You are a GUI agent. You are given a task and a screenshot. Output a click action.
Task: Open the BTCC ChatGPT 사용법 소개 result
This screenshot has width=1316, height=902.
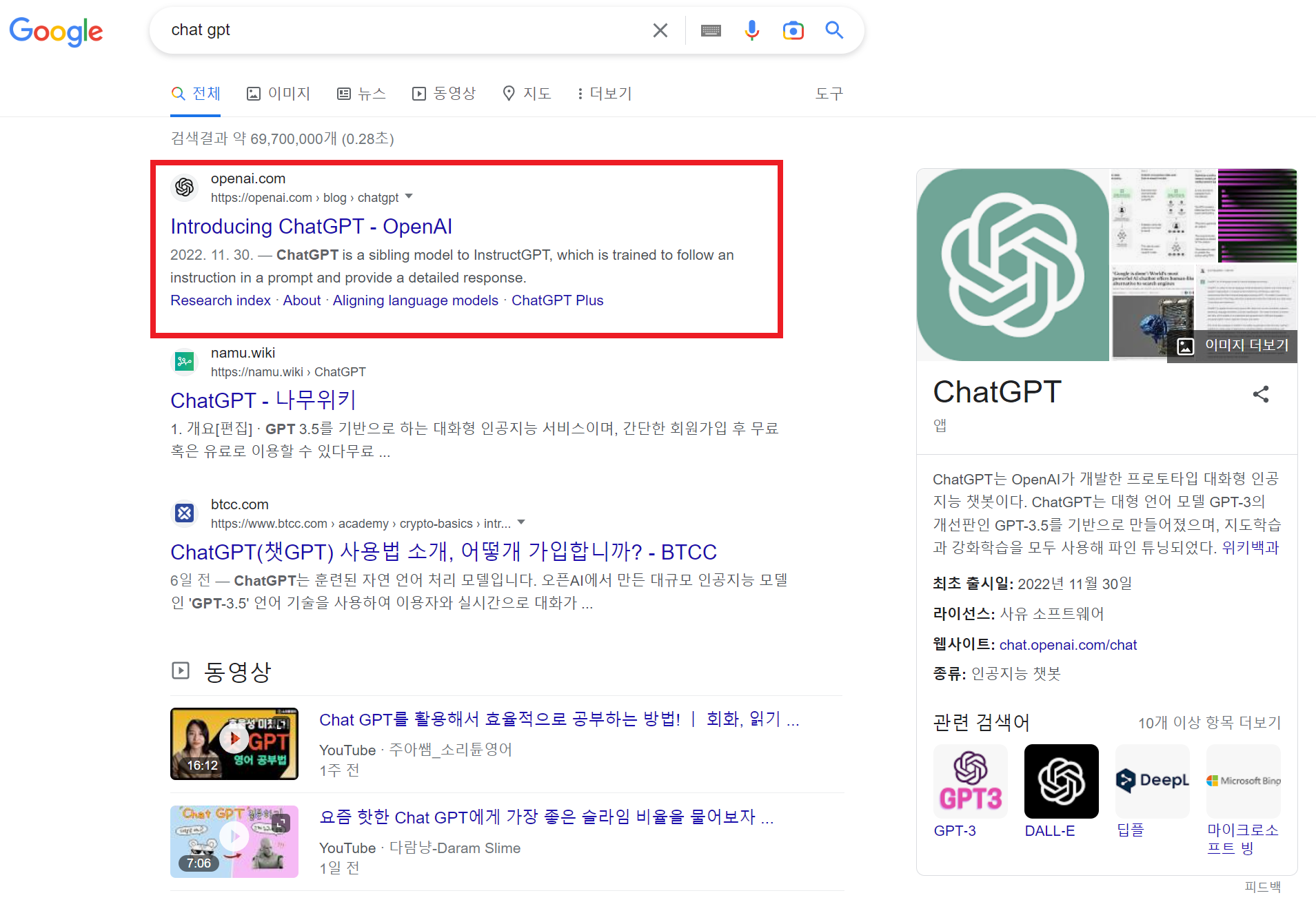(443, 552)
